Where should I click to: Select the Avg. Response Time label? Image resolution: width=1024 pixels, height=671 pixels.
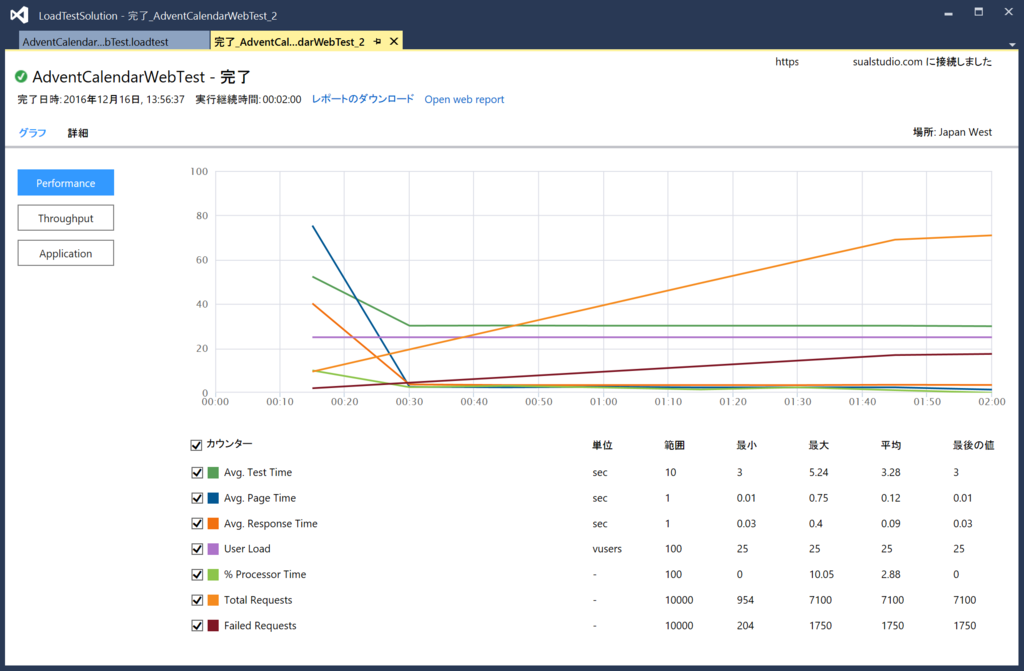point(270,523)
